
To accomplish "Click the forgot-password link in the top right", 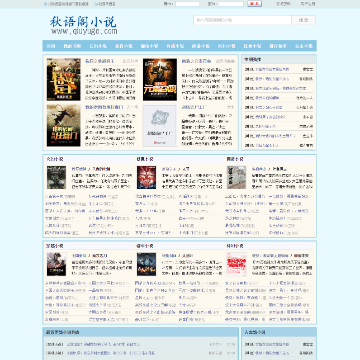I will coord(283,4).
